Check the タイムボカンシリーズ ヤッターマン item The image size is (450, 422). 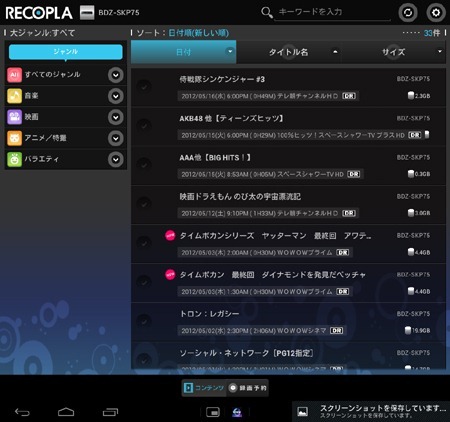(x=144, y=243)
